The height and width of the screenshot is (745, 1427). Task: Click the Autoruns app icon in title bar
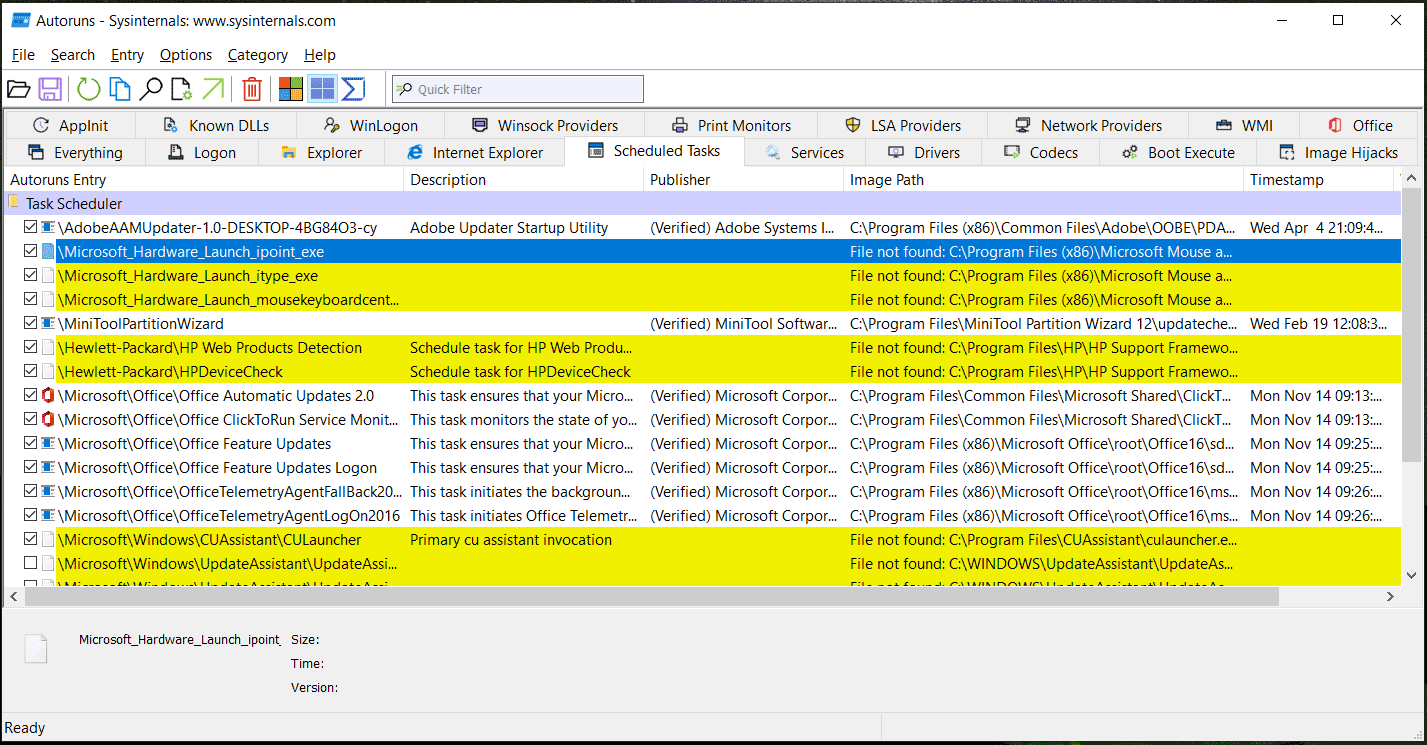pos(20,20)
